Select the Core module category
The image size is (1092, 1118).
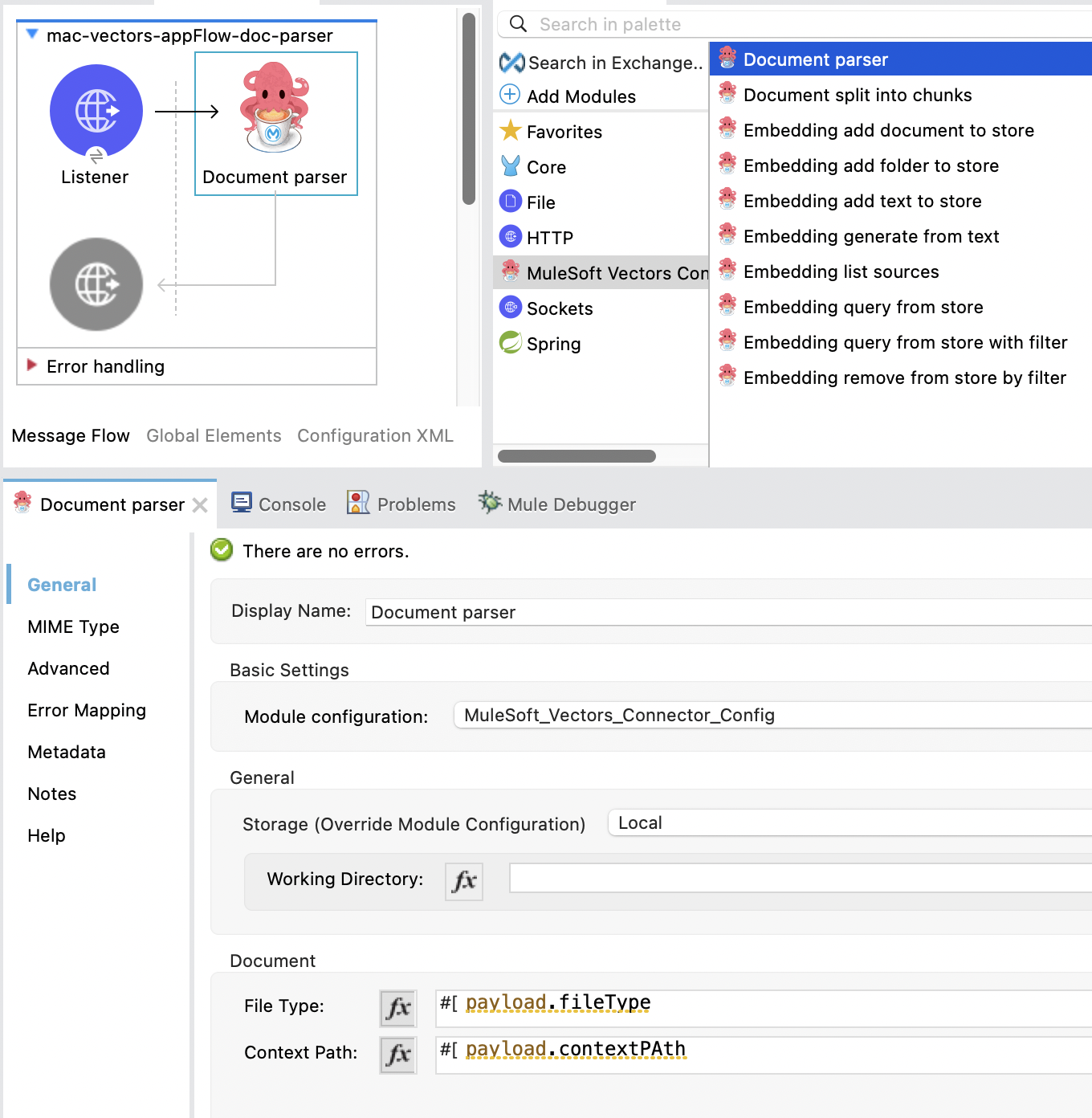click(x=533, y=167)
